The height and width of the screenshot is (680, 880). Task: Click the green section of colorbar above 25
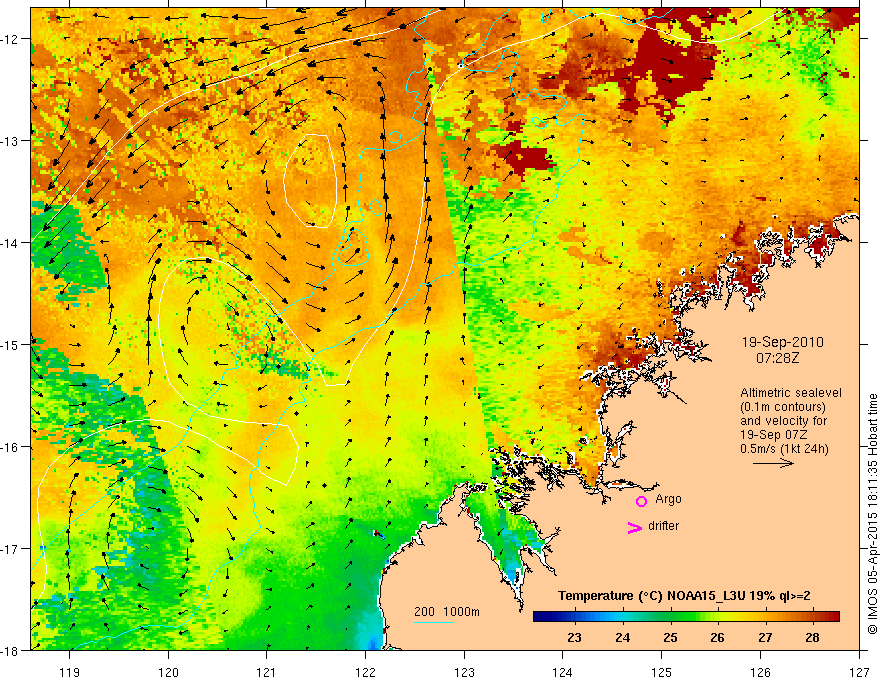[671, 617]
